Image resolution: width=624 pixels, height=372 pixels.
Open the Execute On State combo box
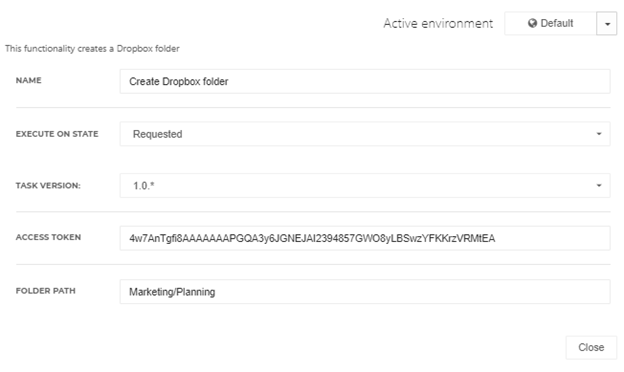click(x=365, y=134)
